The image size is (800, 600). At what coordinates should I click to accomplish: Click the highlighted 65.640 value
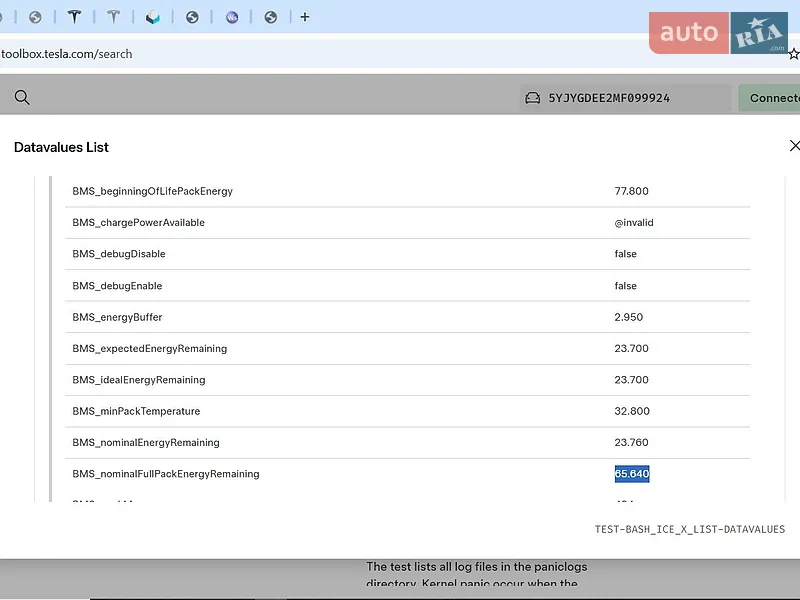[632, 474]
